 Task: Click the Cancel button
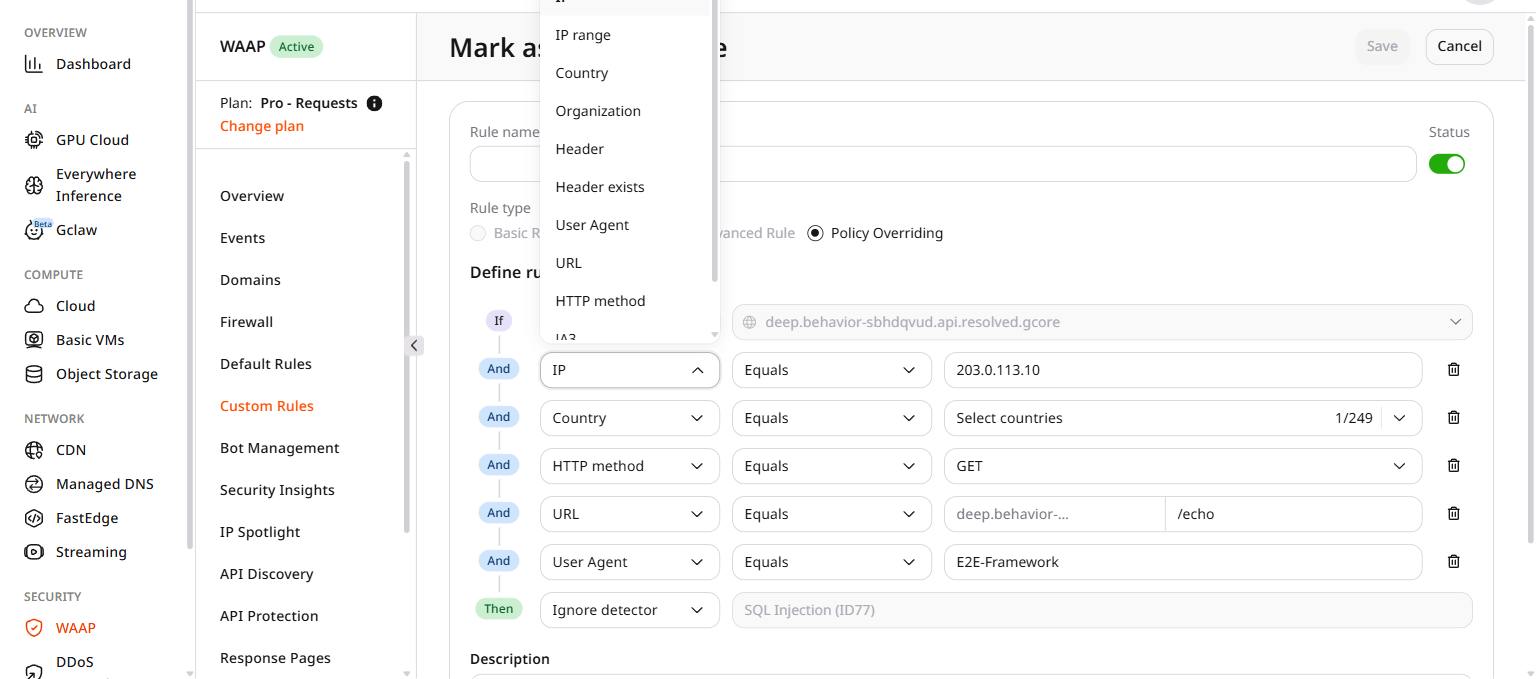pos(1459,46)
